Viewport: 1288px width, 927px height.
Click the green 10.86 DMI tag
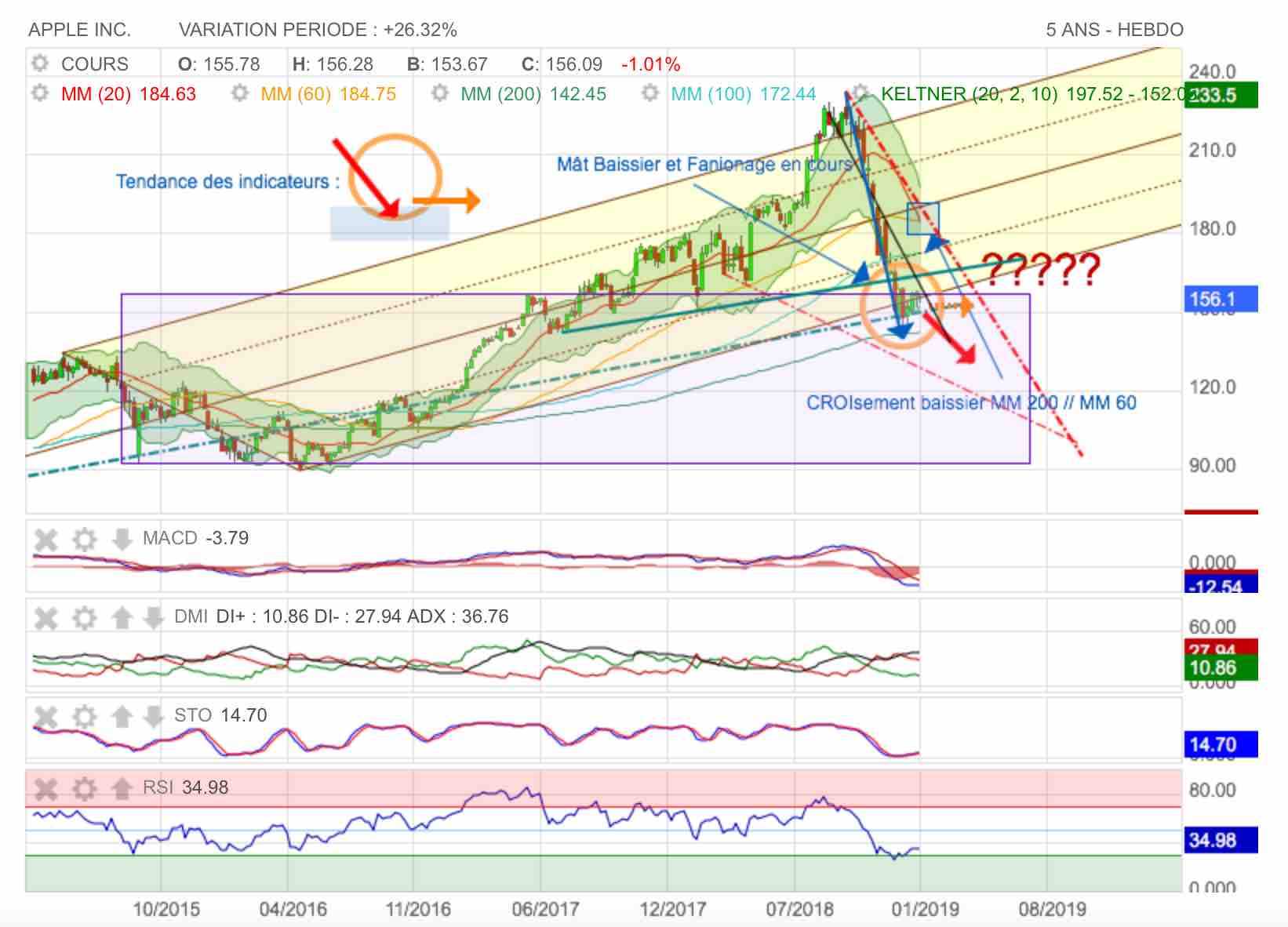pyautogui.click(x=1221, y=668)
